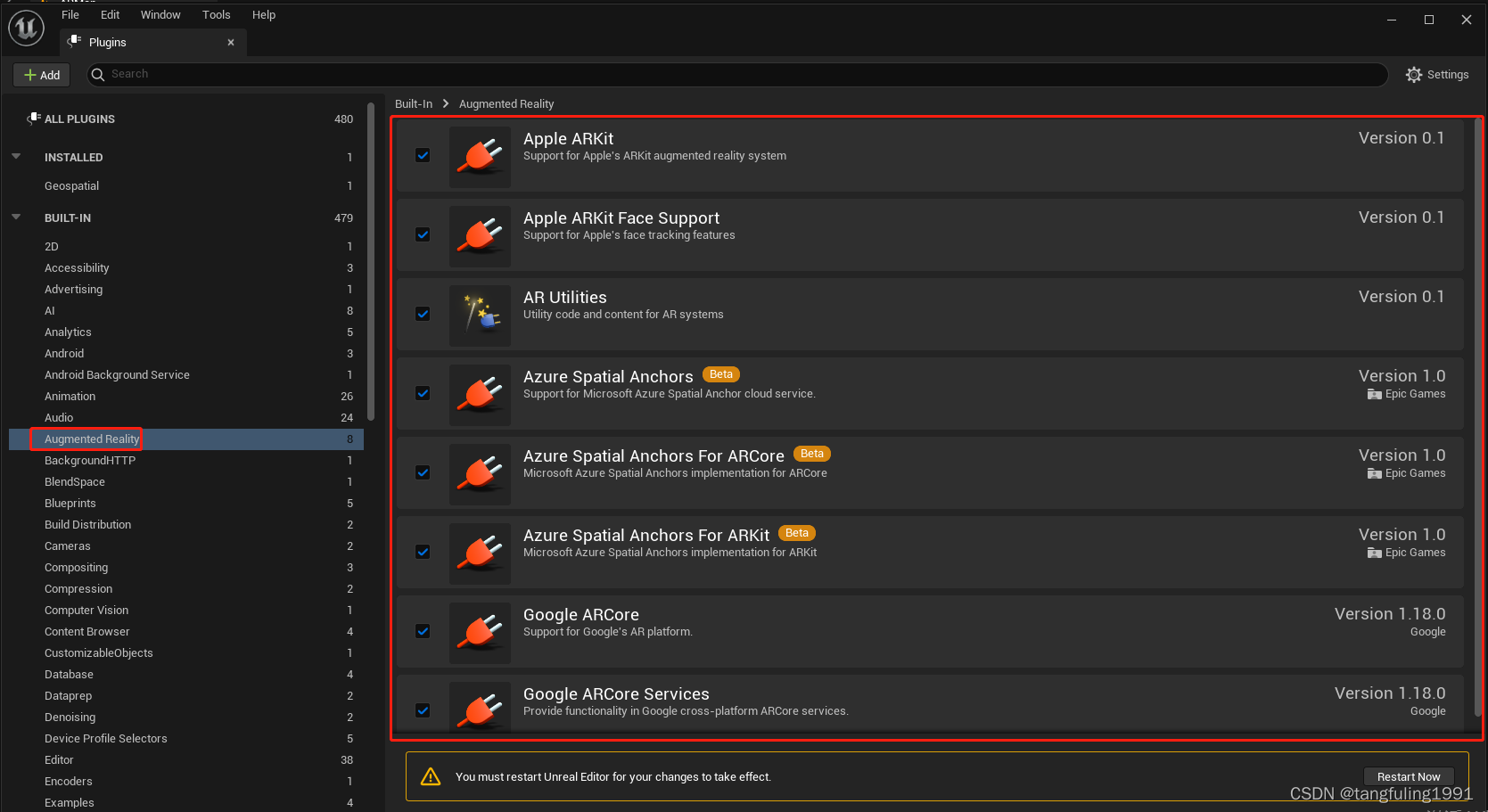
Task: Click the breadcrumb chevron after Built-In
Action: pos(446,103)
